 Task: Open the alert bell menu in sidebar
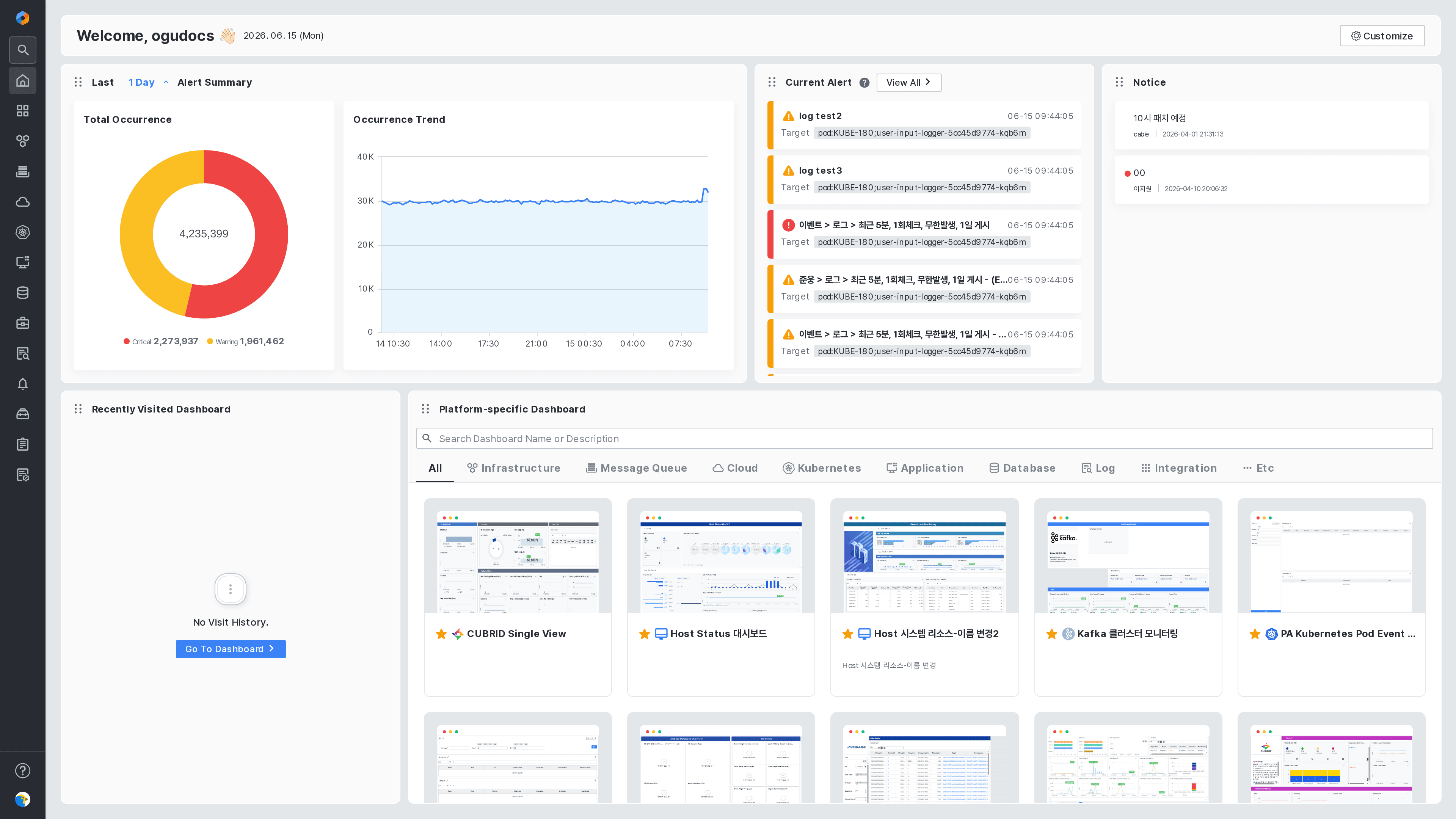point(23,384)
